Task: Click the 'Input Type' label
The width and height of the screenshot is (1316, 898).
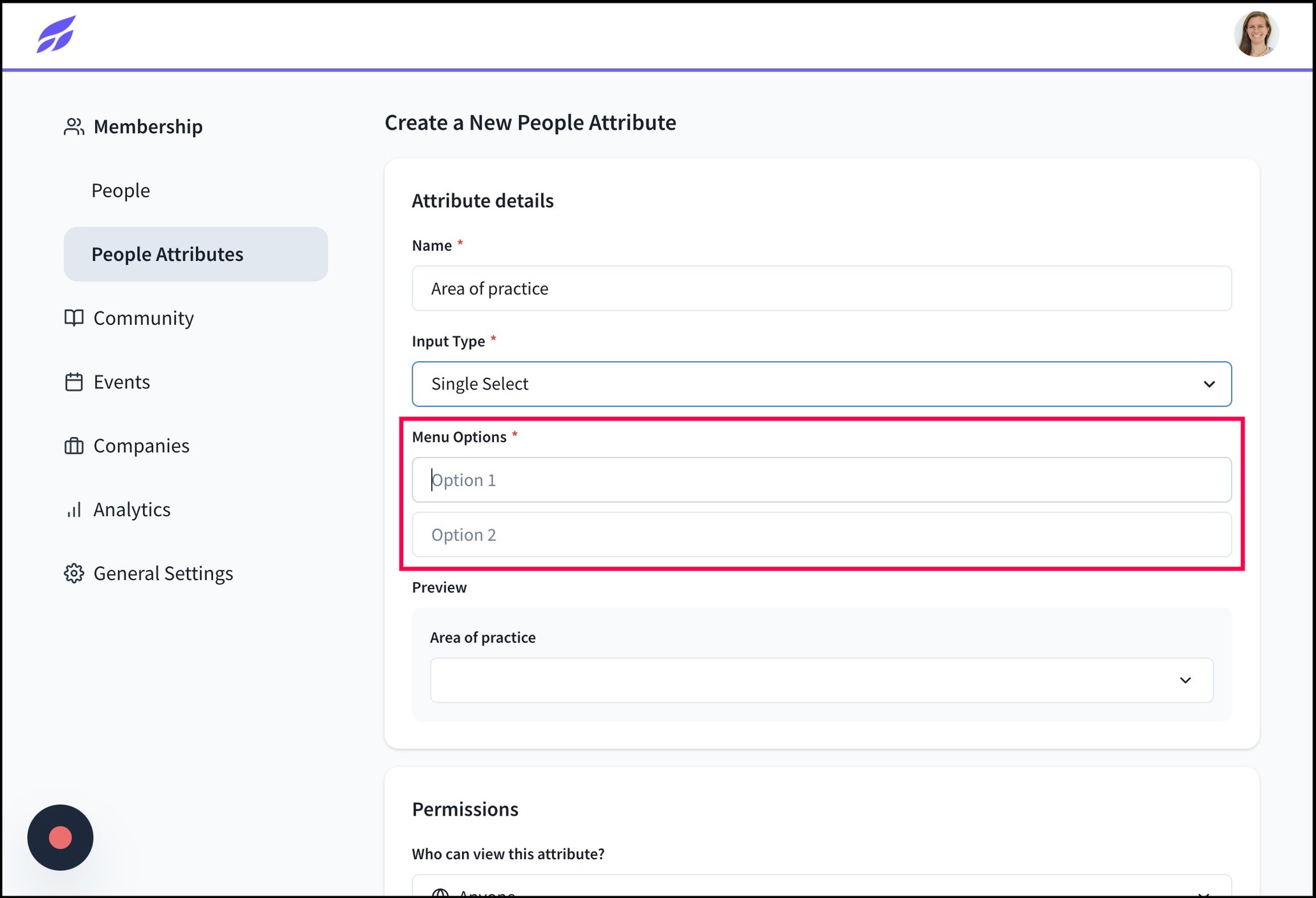Action: [x=448, y=341]
